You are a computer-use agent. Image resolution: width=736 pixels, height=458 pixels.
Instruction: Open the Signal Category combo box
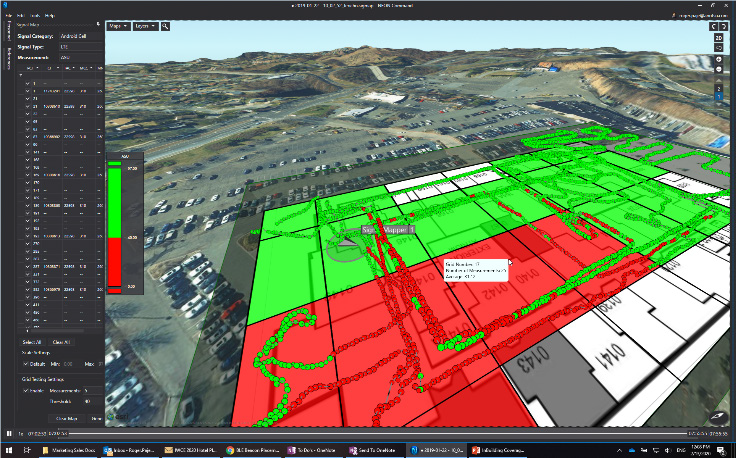81,36
